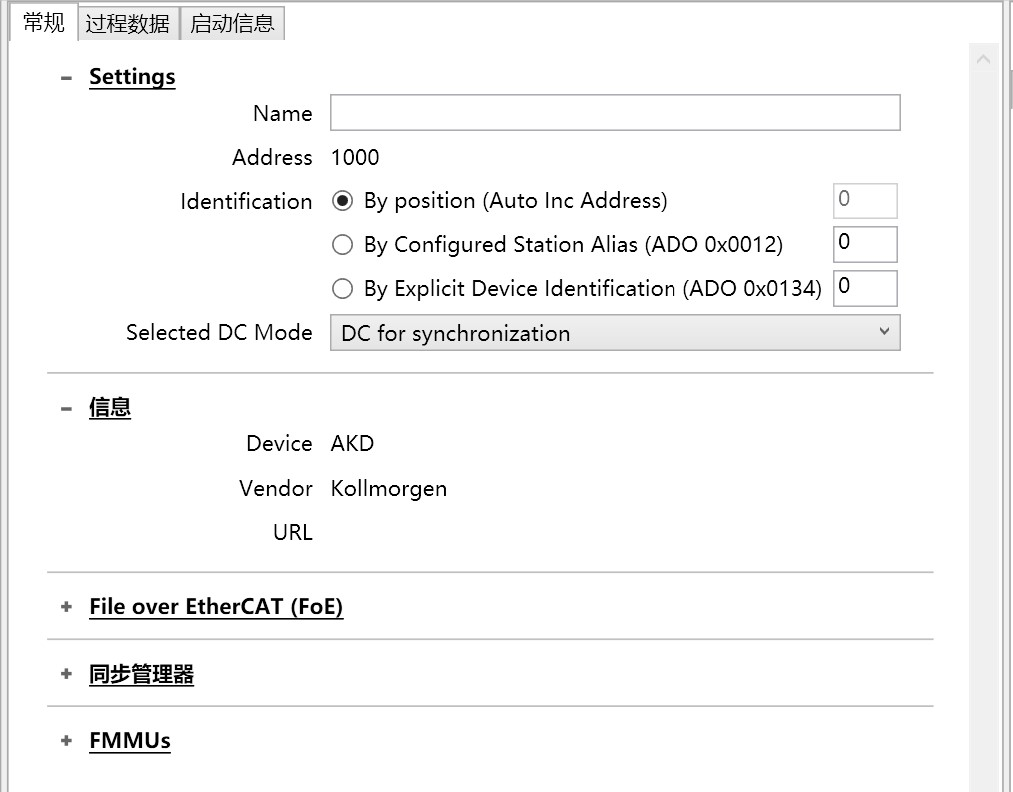The image size is (1013, 792).
Task: Select By Configured Station Alias radio
Action: 343,245
